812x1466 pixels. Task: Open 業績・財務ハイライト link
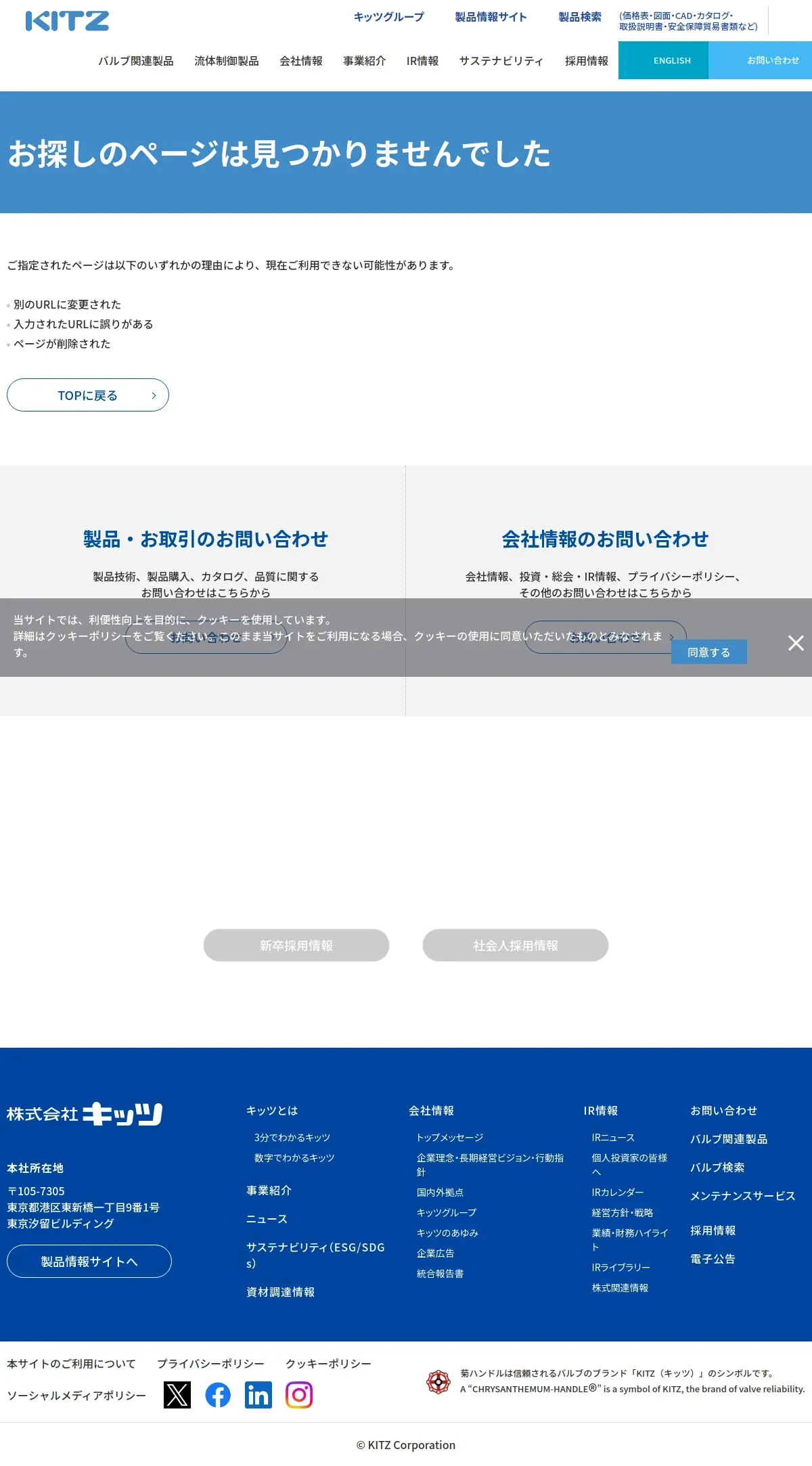[630, 1240]
